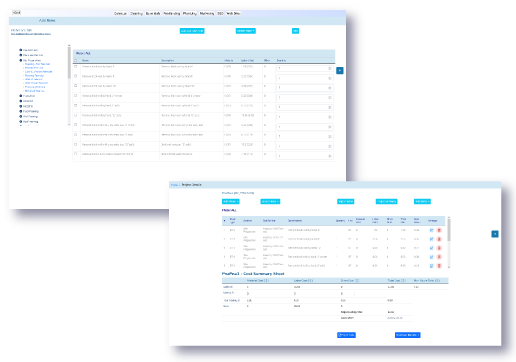Tick the checkbox of the fifth upper table row
The height and width of the screenshot is (362, 516).
point(76,105)
